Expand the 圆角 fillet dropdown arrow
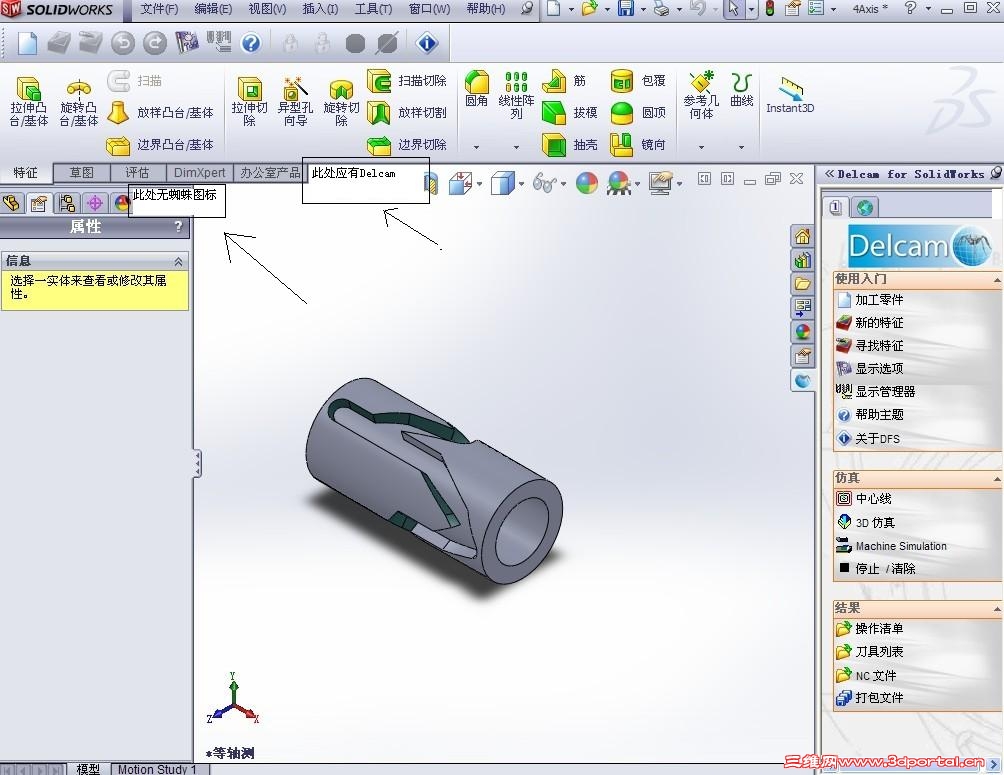1004x775 pixels. click(476, 147)
